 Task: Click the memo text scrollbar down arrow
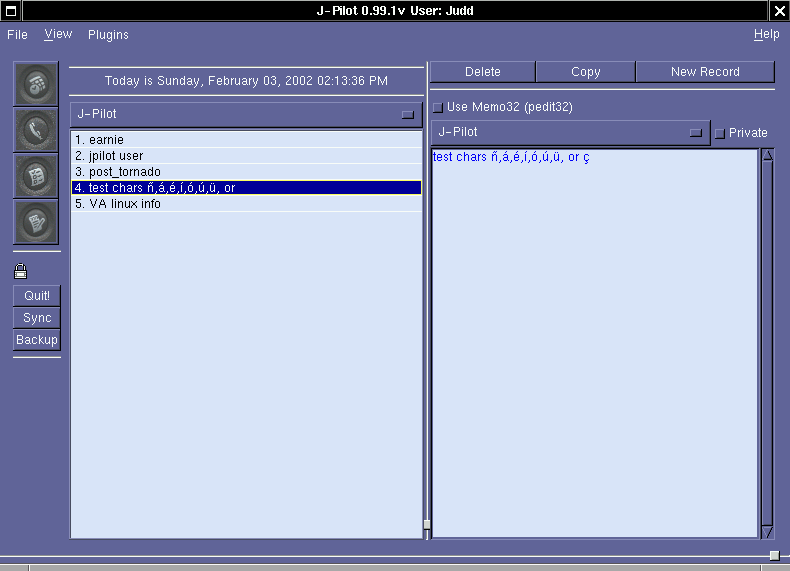(x=767, y=532)
